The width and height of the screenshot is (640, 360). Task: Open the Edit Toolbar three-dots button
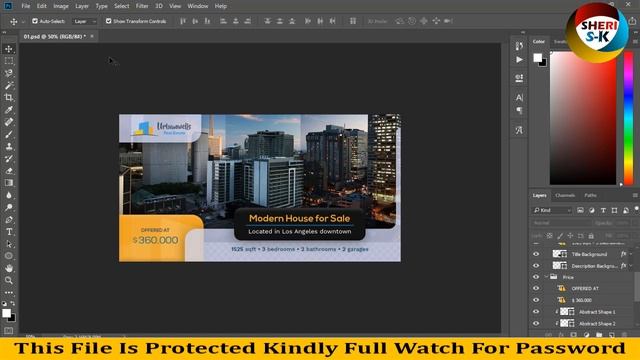click(9, 293)
